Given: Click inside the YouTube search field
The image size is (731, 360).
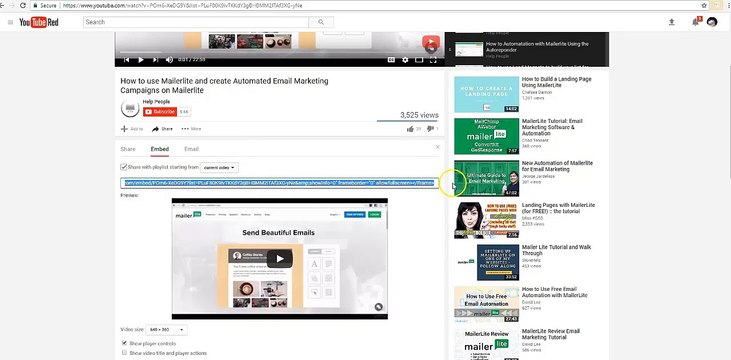Looking at the screenshot, I should [196, 22].
